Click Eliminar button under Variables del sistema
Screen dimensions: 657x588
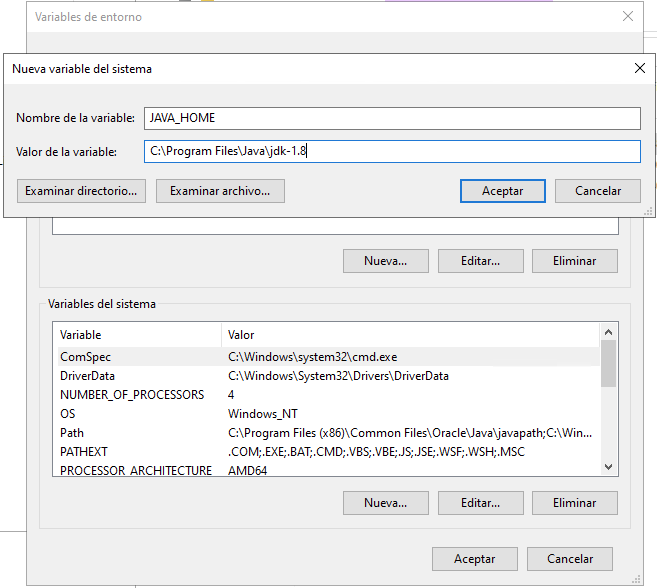tap(575, 503)
